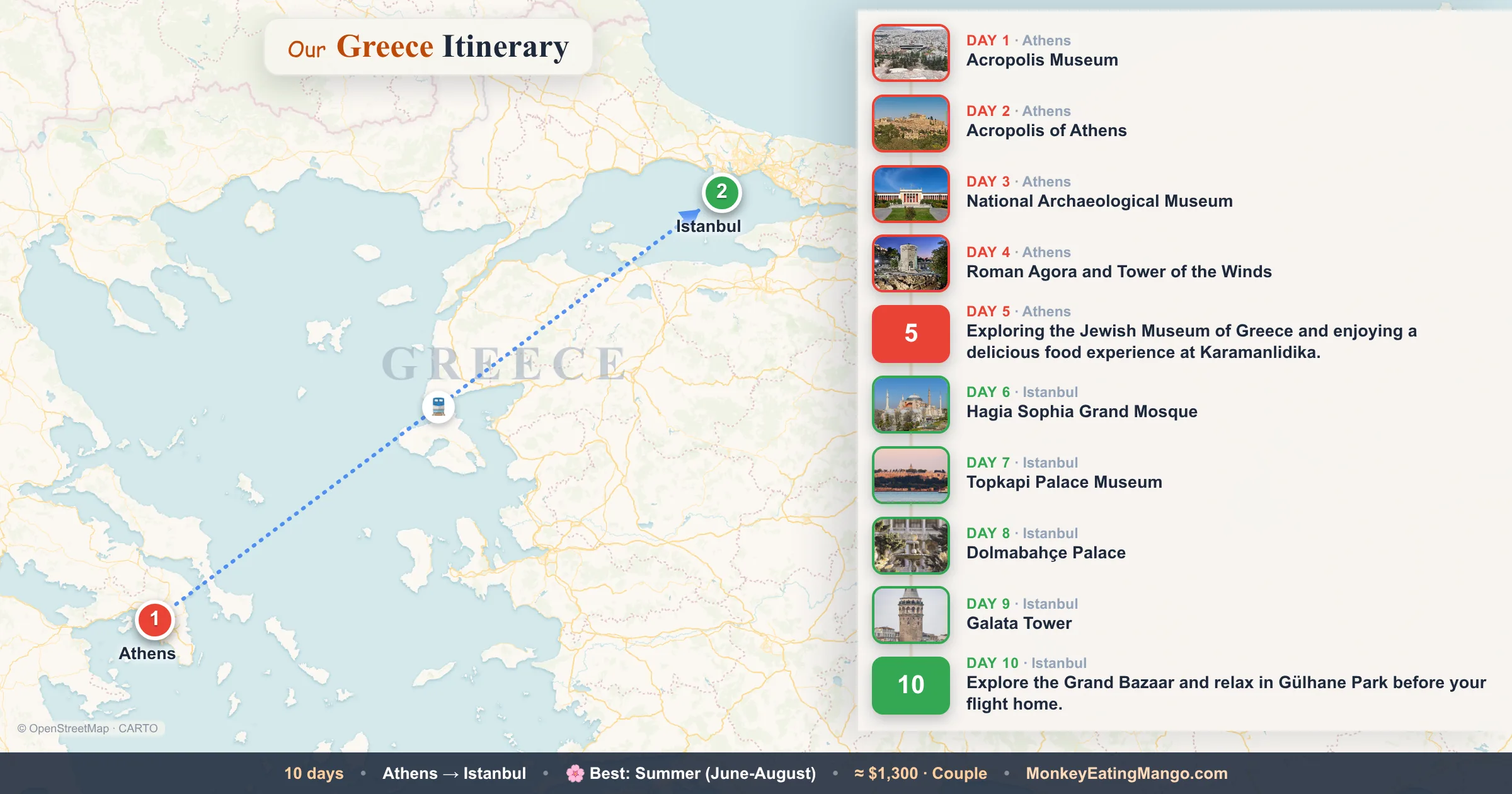Viewport: 1512px width, 794px height.
Task: Open the Roman Agora Tower of Winds thumbnail
Action: pos(911,263)
